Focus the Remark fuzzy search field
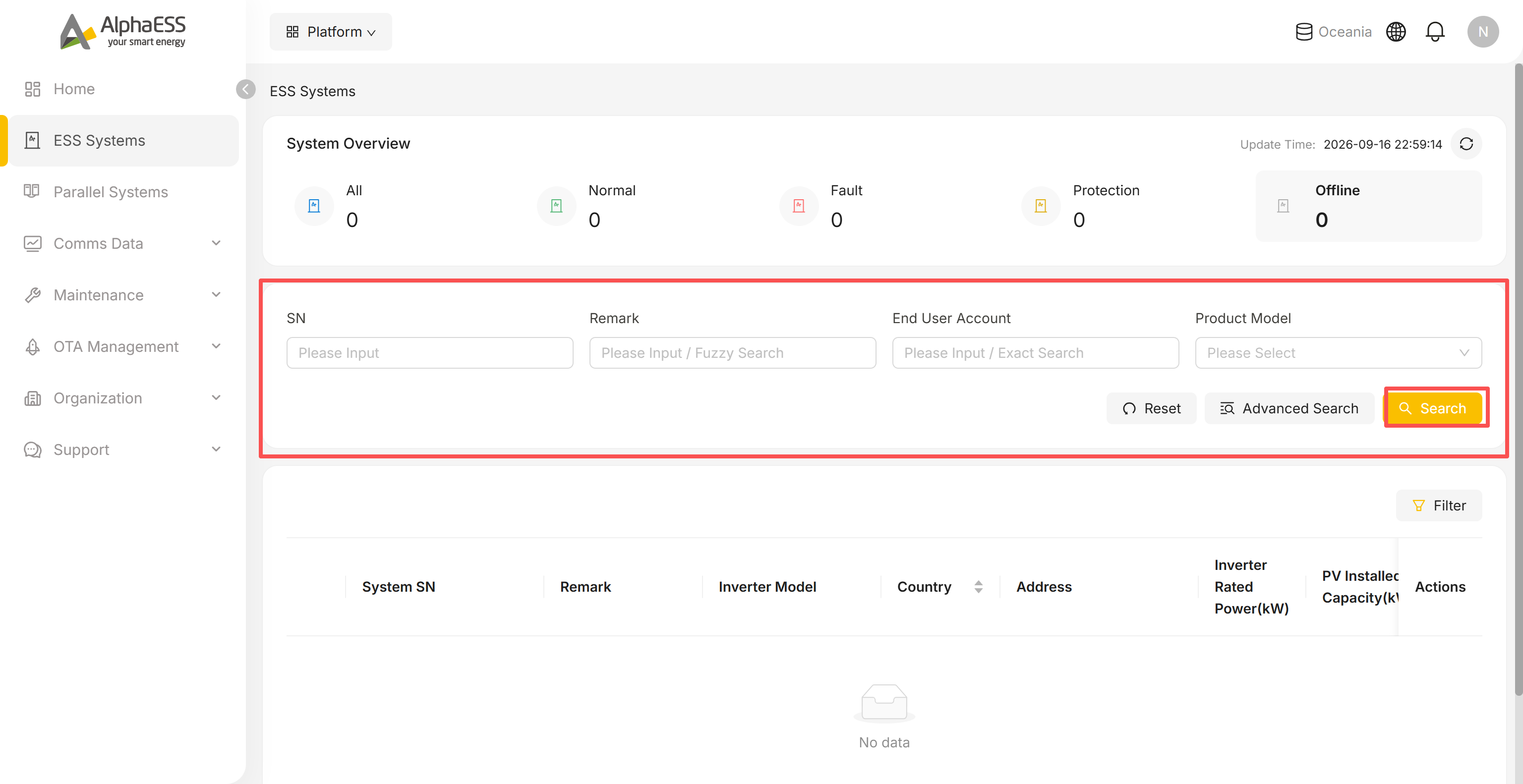The image size is (1523, 784). point(733,353)
